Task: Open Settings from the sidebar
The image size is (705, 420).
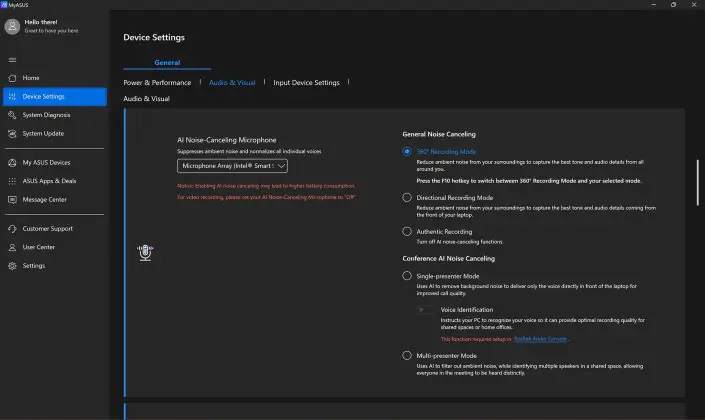Action: point(55,266)
